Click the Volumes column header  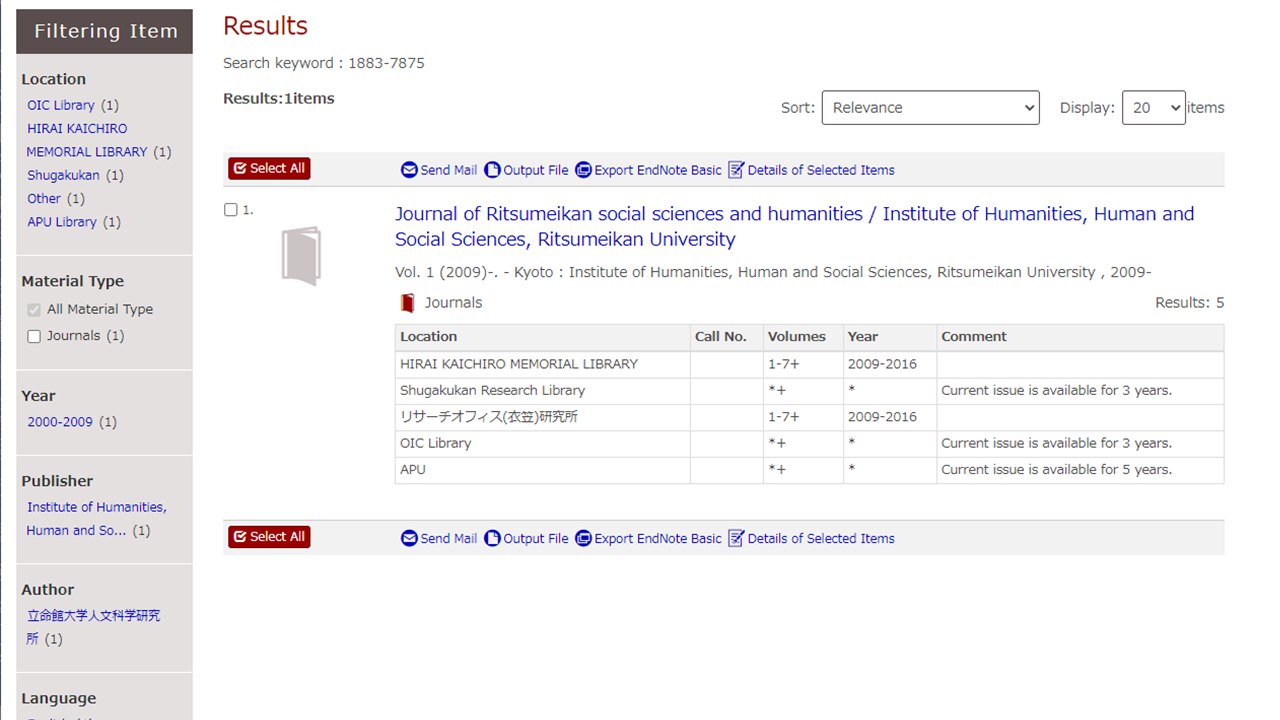(x=803, y=337)
